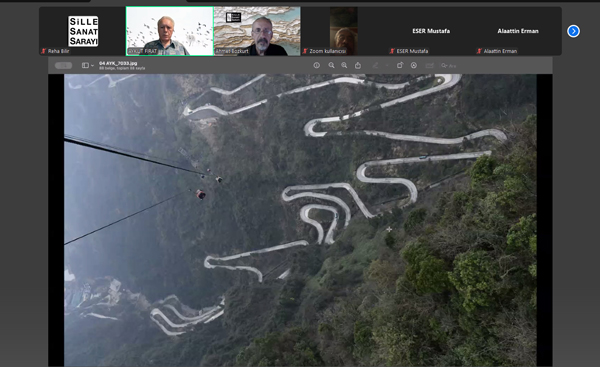600x367 pixels.
Task: Click the Preview info inspector icon
Action: [316, 65]
